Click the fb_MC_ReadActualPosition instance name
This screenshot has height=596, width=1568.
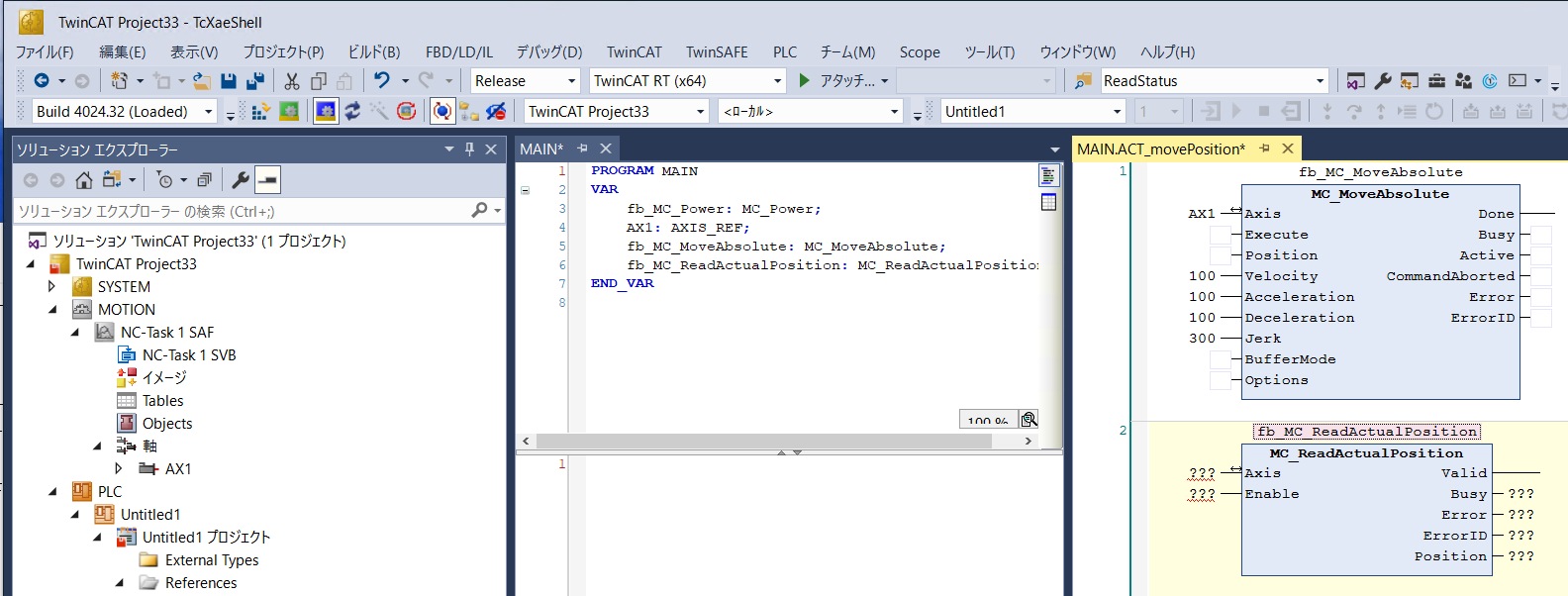coord(1366,432)
